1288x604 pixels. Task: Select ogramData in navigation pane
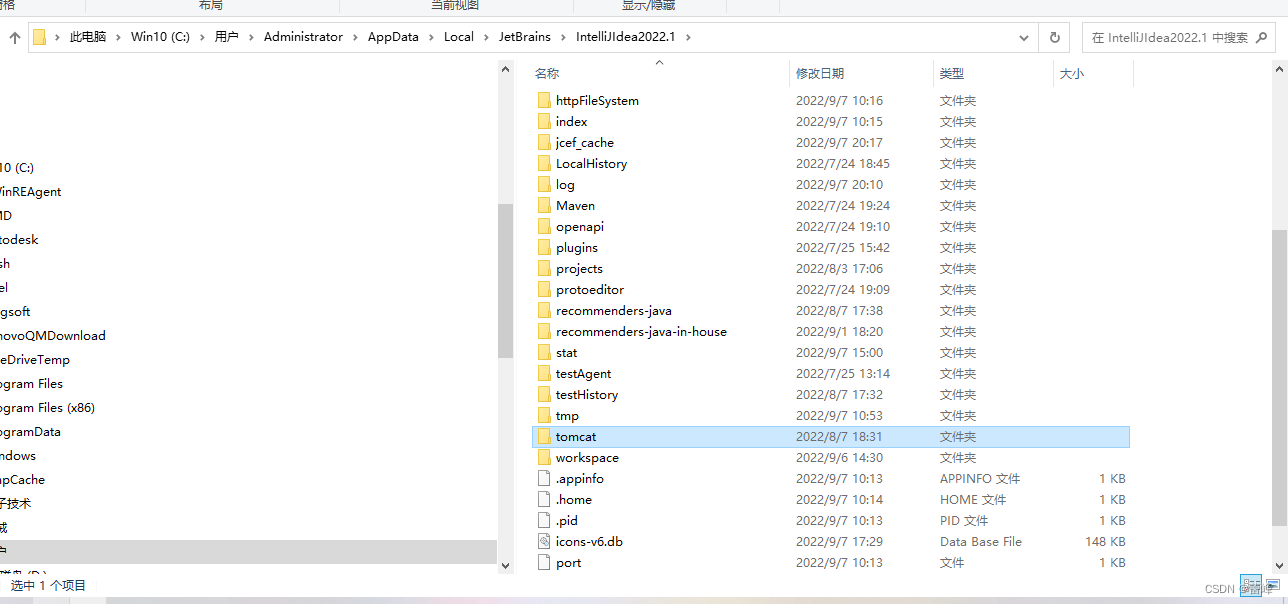pos(30,431)
